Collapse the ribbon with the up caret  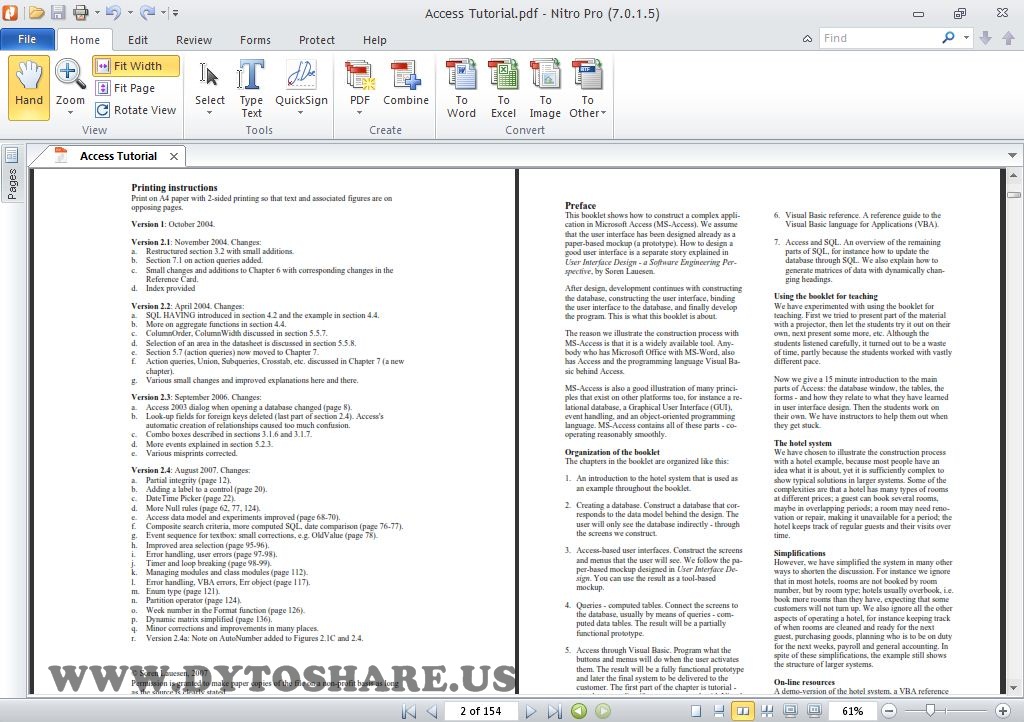(807, 39)
